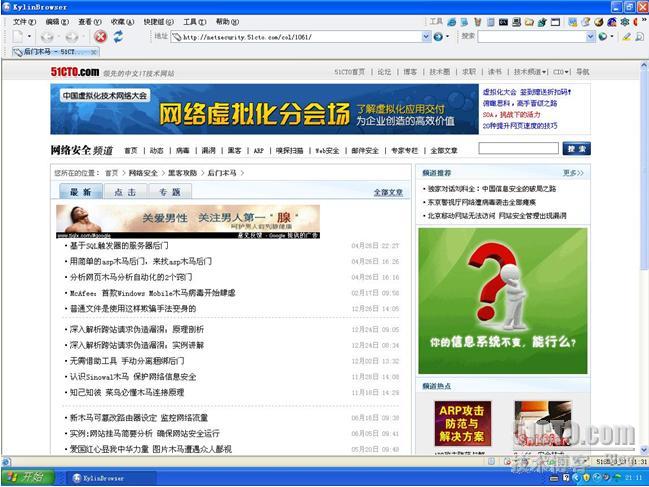
Task: Open the 文件(F) menu
Action: (x=24, y=22)
